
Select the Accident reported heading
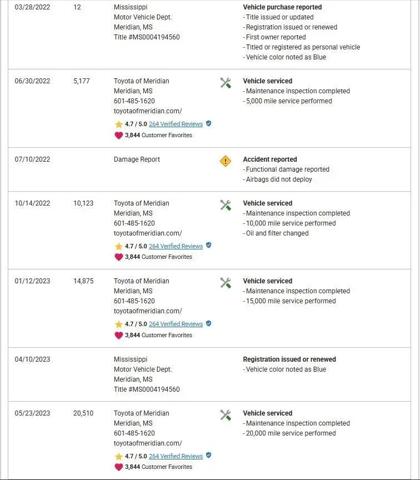coord(270,159)
